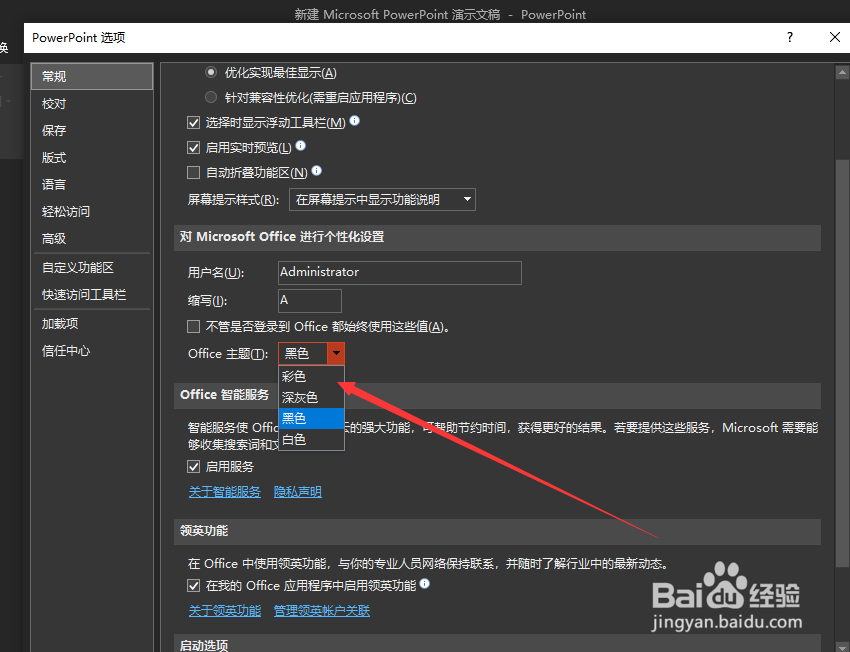
Task: Toggle 选择时显示浮动工具栏 checkbox
Action: [194, 123]
